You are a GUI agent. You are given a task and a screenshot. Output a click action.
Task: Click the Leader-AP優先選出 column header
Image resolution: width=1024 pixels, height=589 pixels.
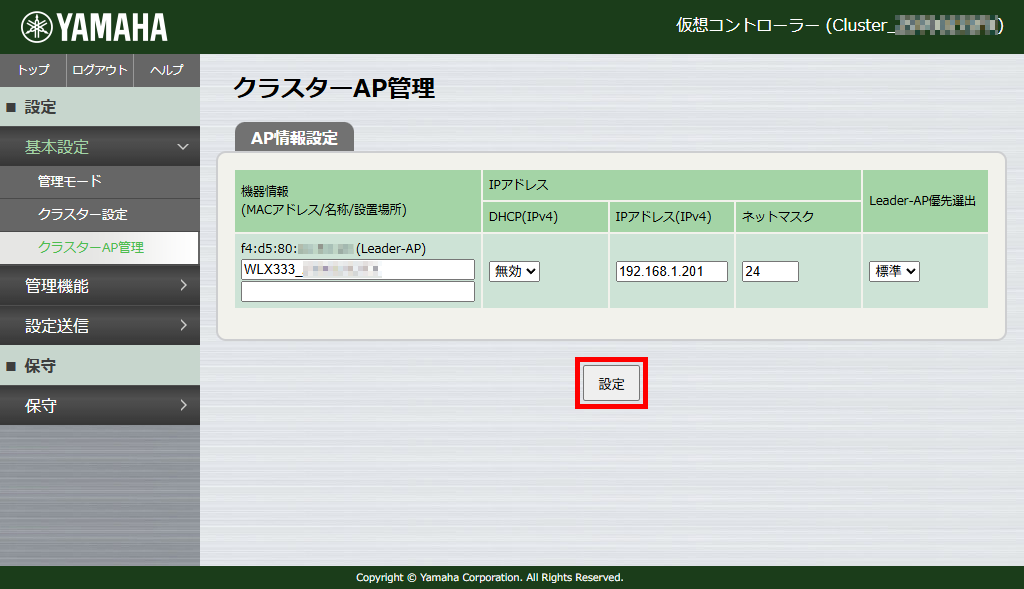click(925, 200)
